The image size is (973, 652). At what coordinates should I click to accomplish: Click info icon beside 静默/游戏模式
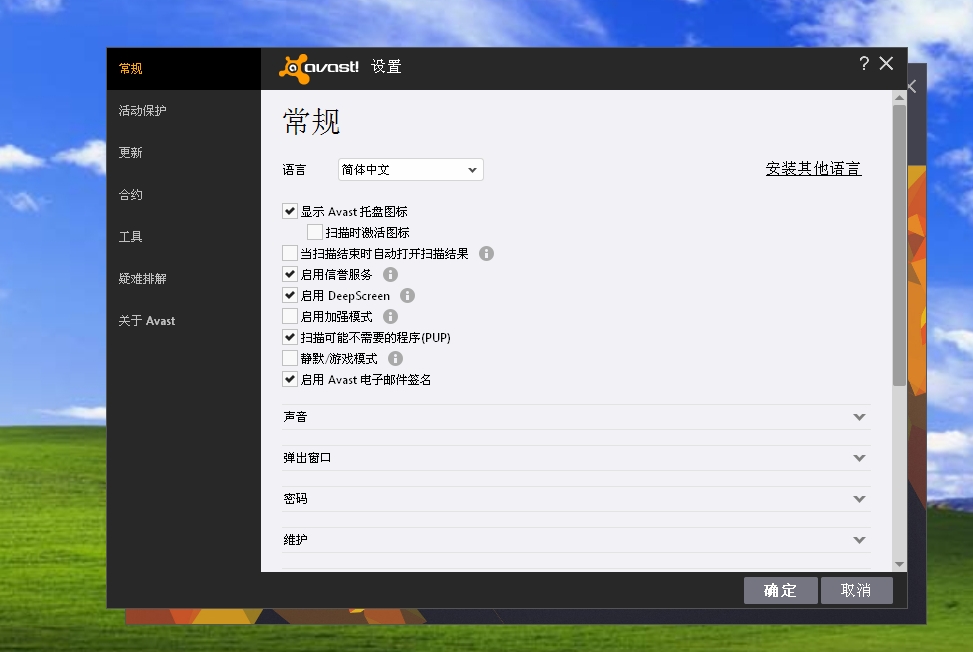click(x=395, y=359)
